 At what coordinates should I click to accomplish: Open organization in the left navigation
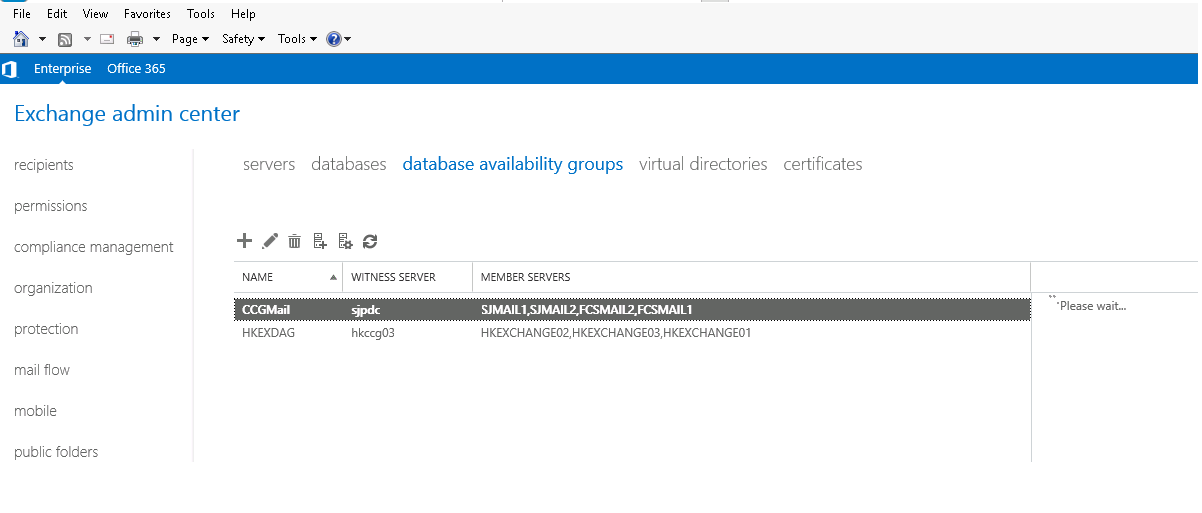click(x=53, y=288)
